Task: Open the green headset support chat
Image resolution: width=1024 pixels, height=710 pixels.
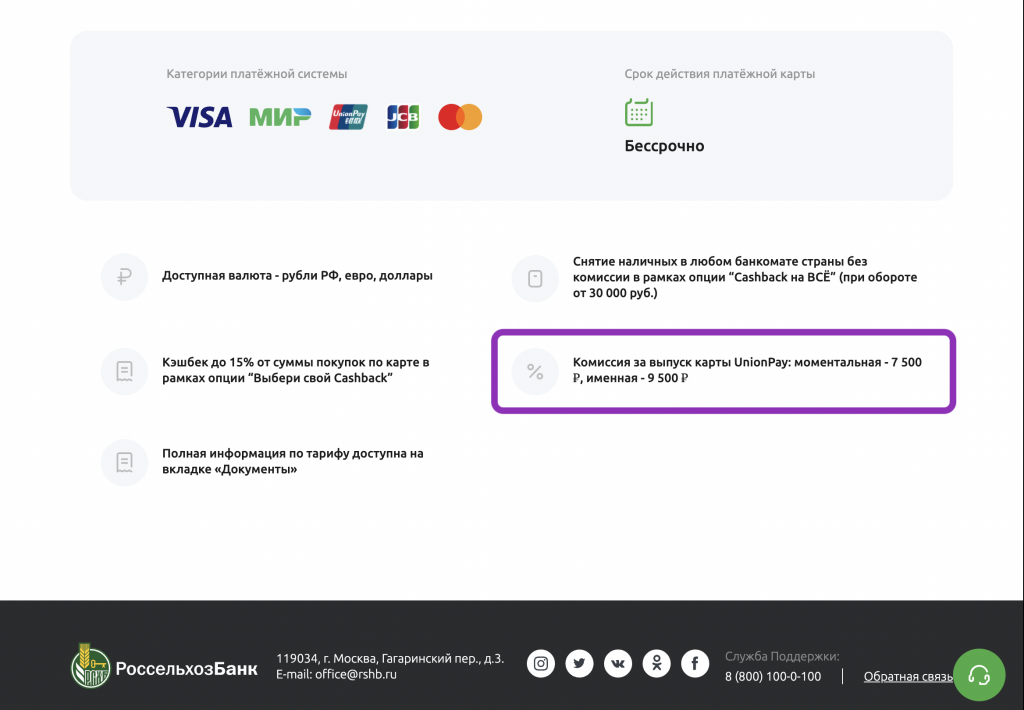Action: tap(979, 675)
